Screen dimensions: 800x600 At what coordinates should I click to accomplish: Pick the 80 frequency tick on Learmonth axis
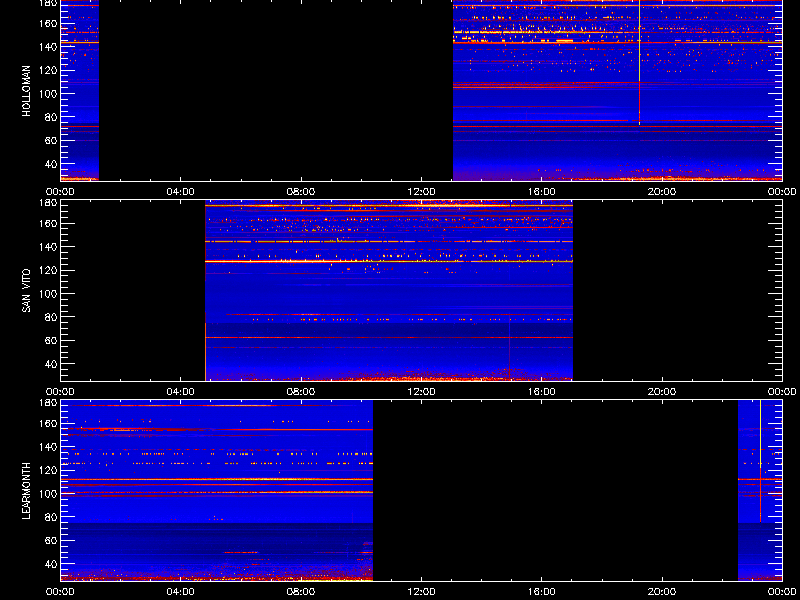pos(52,517)
